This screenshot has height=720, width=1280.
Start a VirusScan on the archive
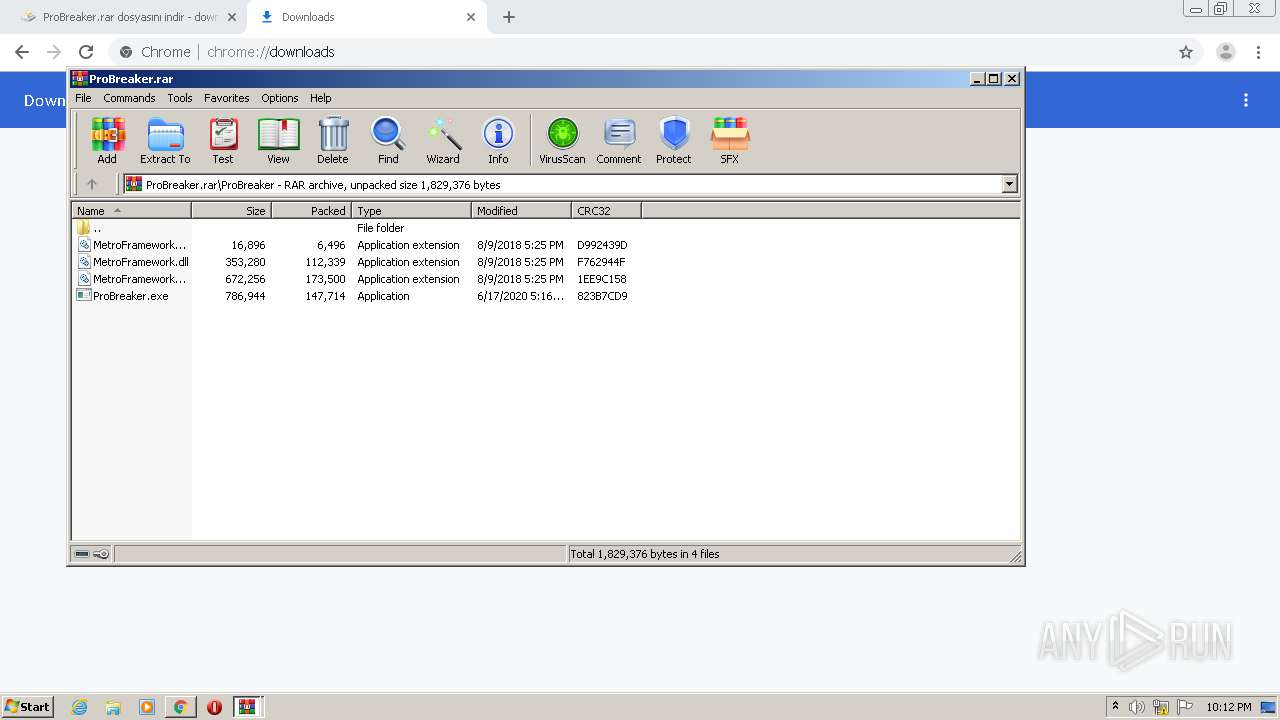pos(562,140)
